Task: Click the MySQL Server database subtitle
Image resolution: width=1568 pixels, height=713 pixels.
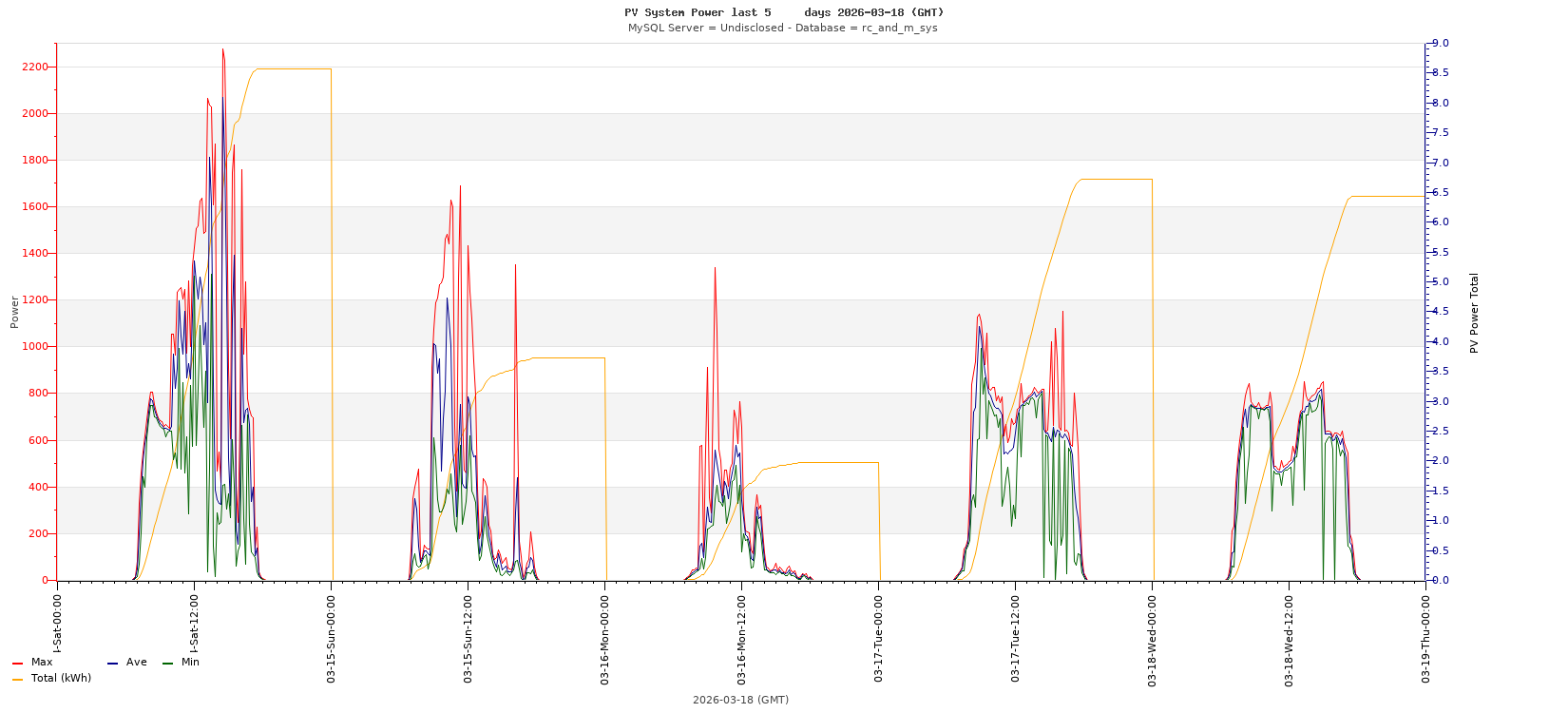Action: pos(782,28)
